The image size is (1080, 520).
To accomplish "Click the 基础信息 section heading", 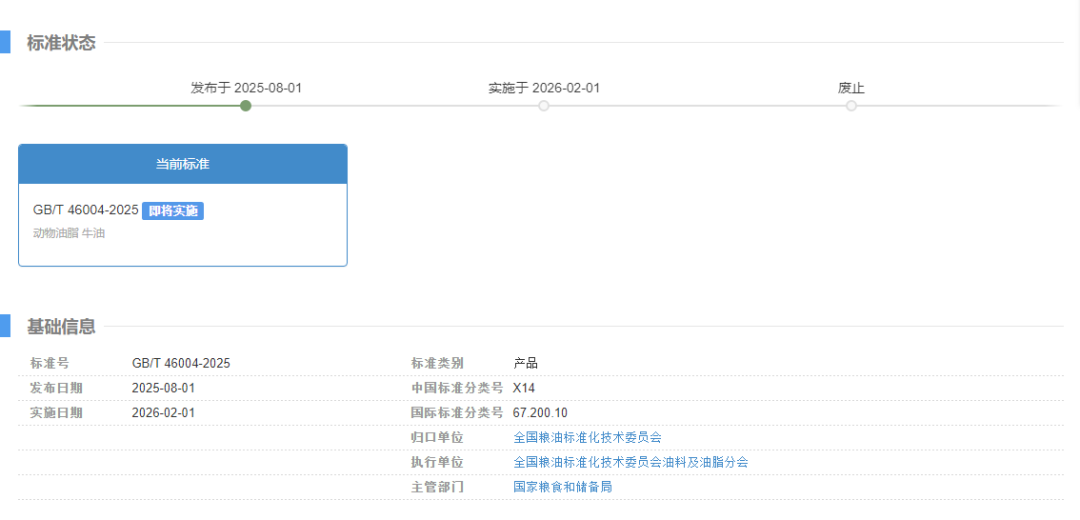I will coord(61,326).
